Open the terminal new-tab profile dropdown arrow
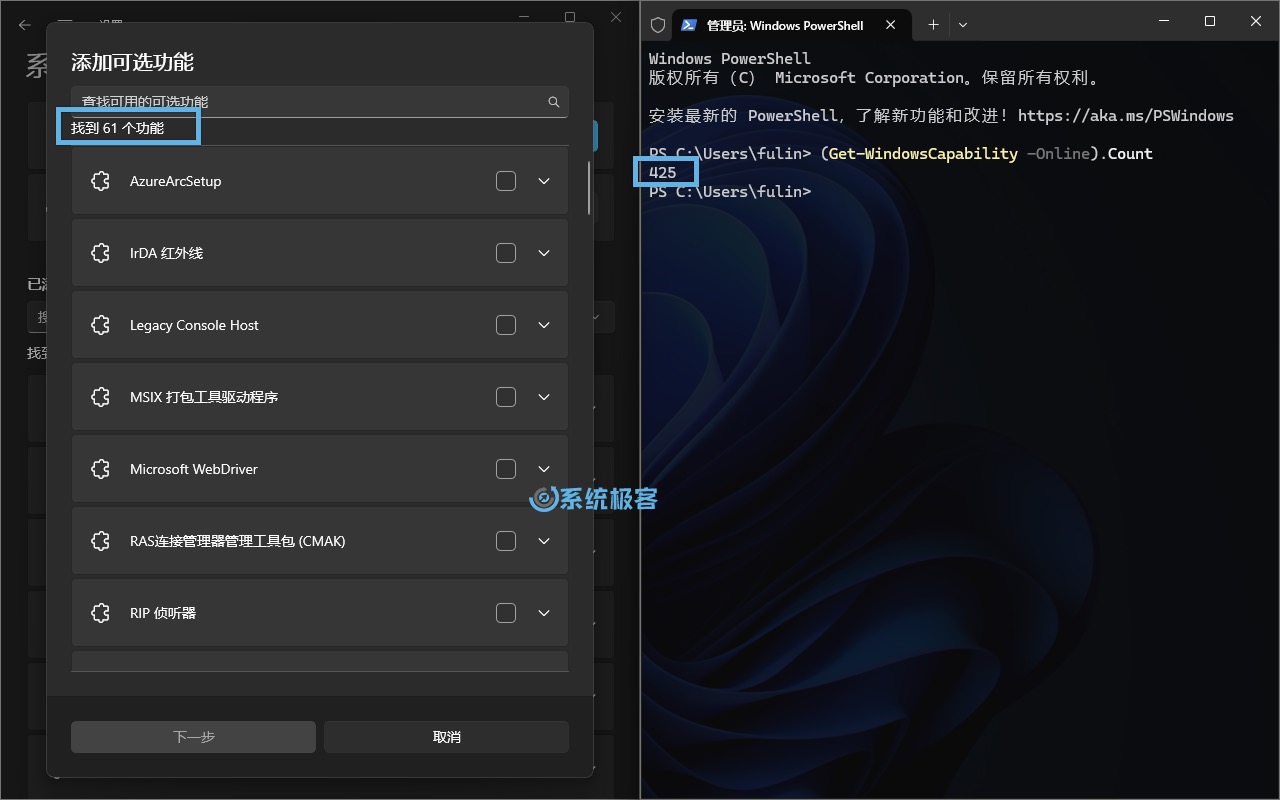1280x800 pixels. [963, 25]
